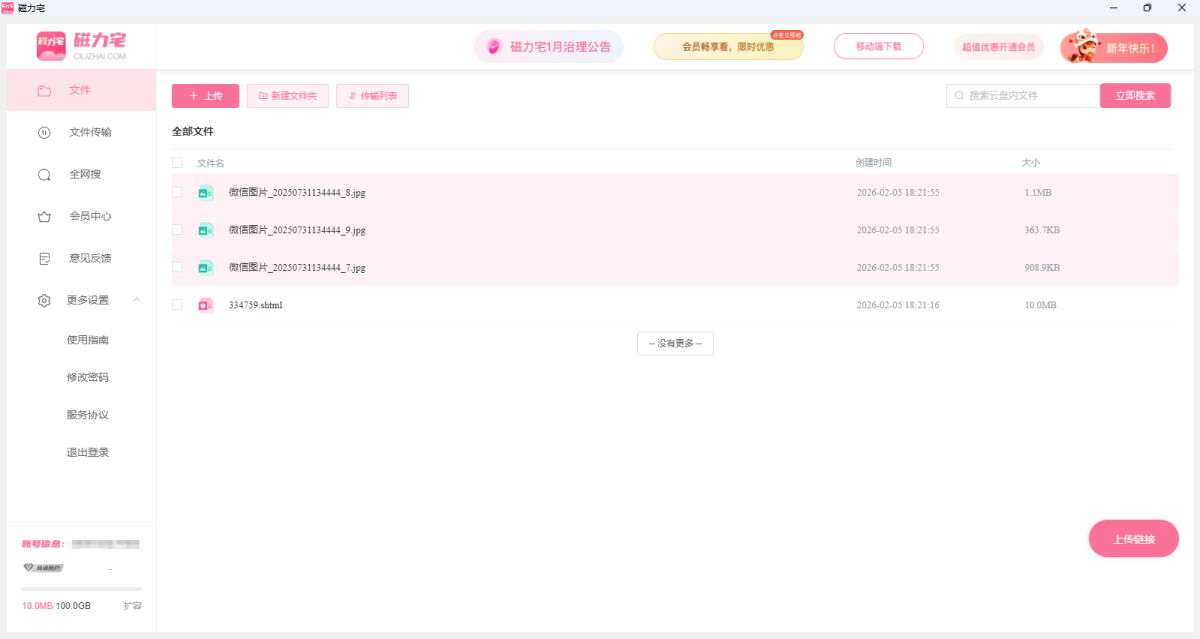1200x639 pixels.
Task: Click the 磁力宅 logo in the sidebar
Action: pos(81,45)
